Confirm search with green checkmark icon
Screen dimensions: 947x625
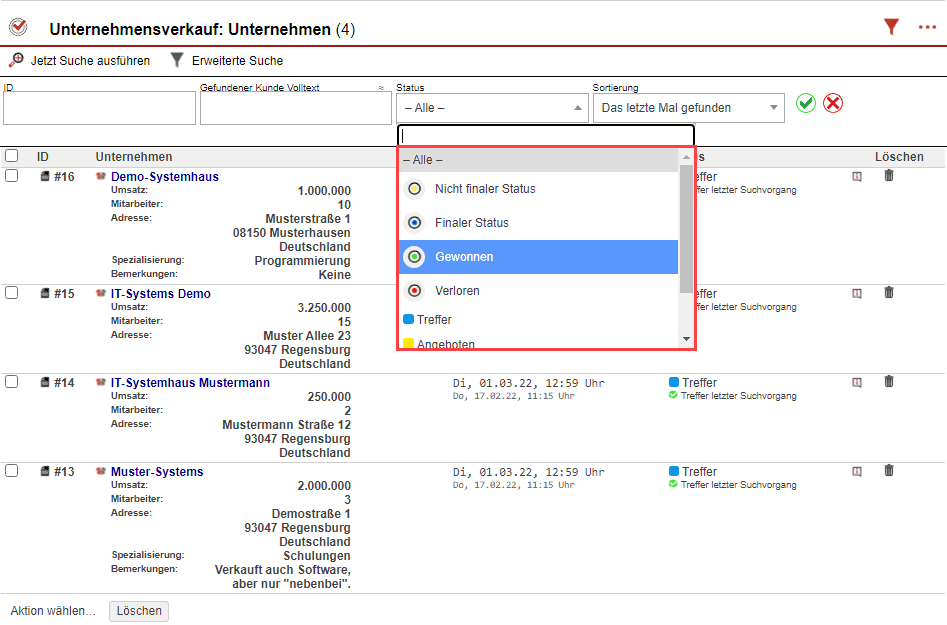point(806,103)
